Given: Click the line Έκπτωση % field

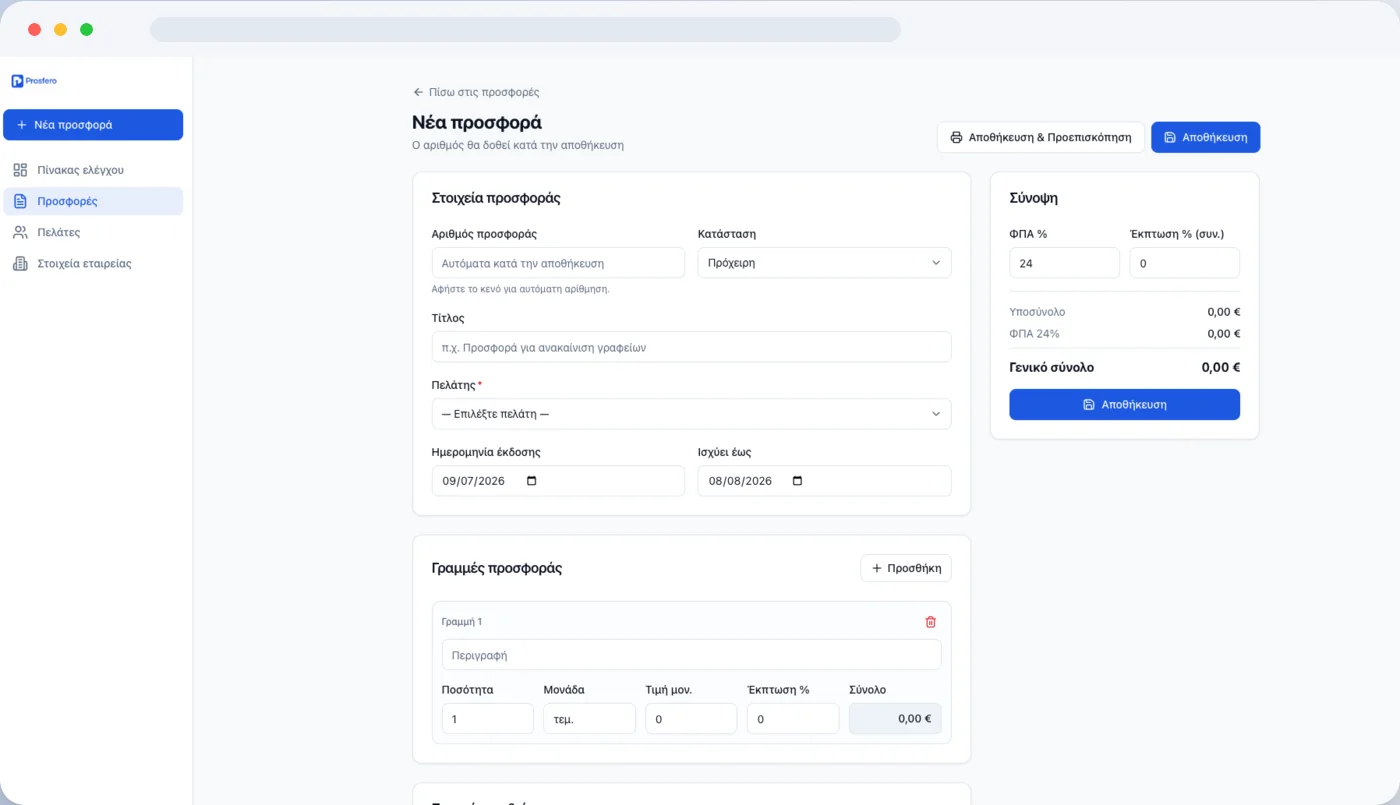Looking at the screenshot, I should (793, 719).
